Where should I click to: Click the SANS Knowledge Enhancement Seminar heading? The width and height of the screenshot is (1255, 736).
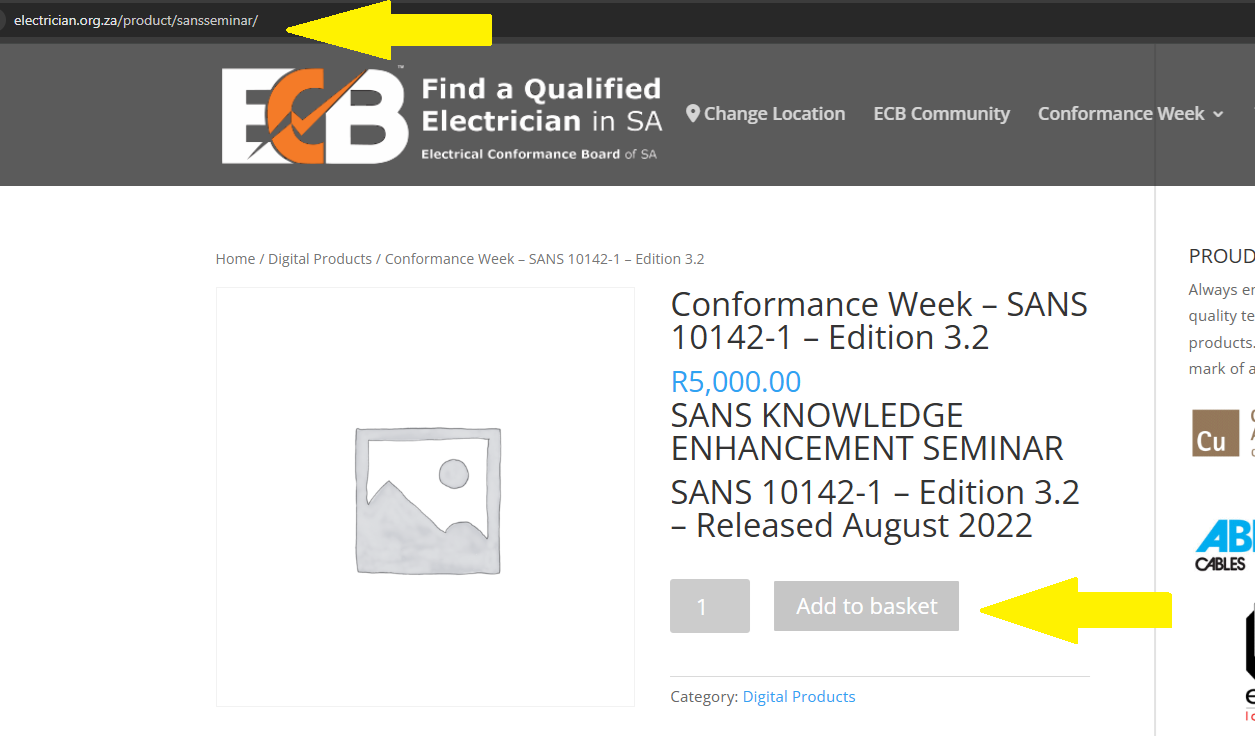coord(866,432)
